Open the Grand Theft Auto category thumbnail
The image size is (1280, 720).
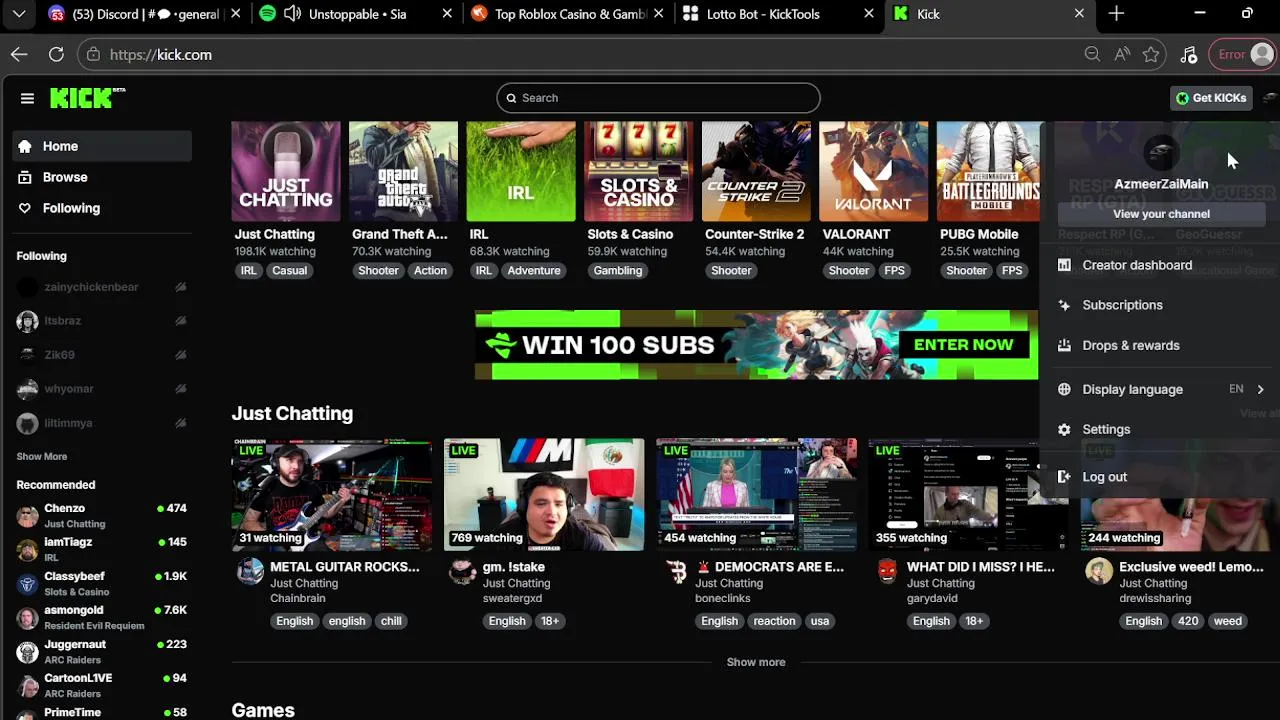pyautogui.click(x=403, y=171)
